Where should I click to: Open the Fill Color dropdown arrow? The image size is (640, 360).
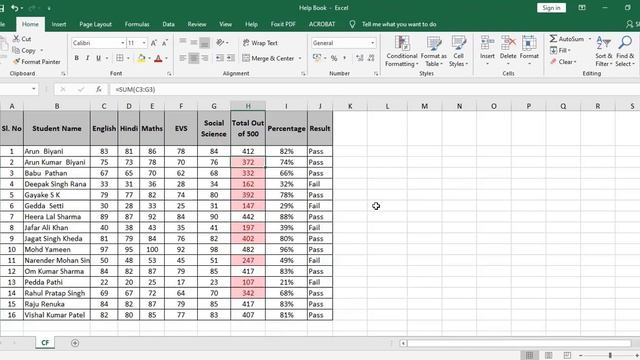tap(149, 58)
